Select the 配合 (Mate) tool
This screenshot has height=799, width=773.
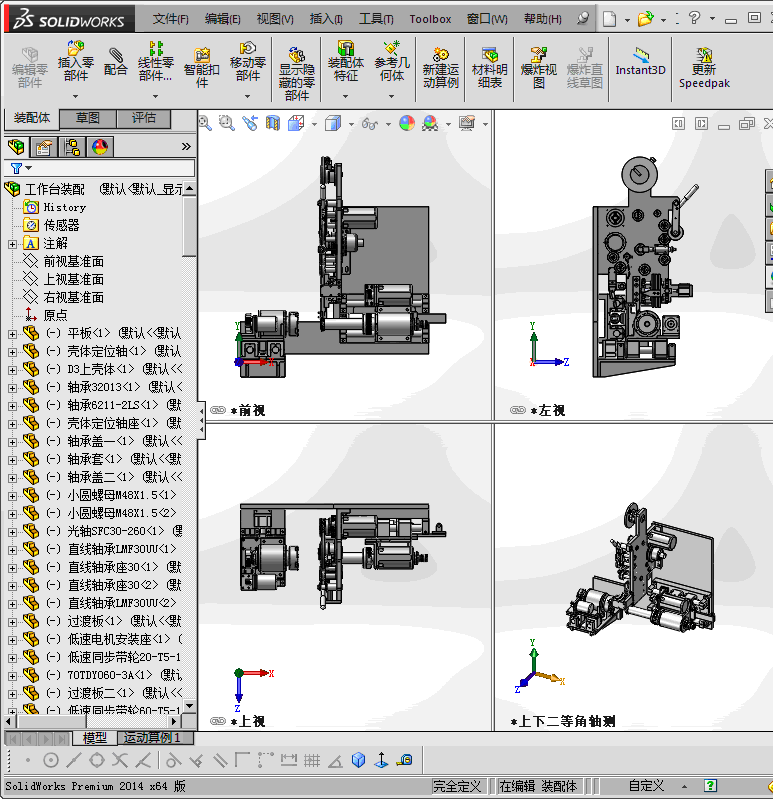[x=116, y=60]
